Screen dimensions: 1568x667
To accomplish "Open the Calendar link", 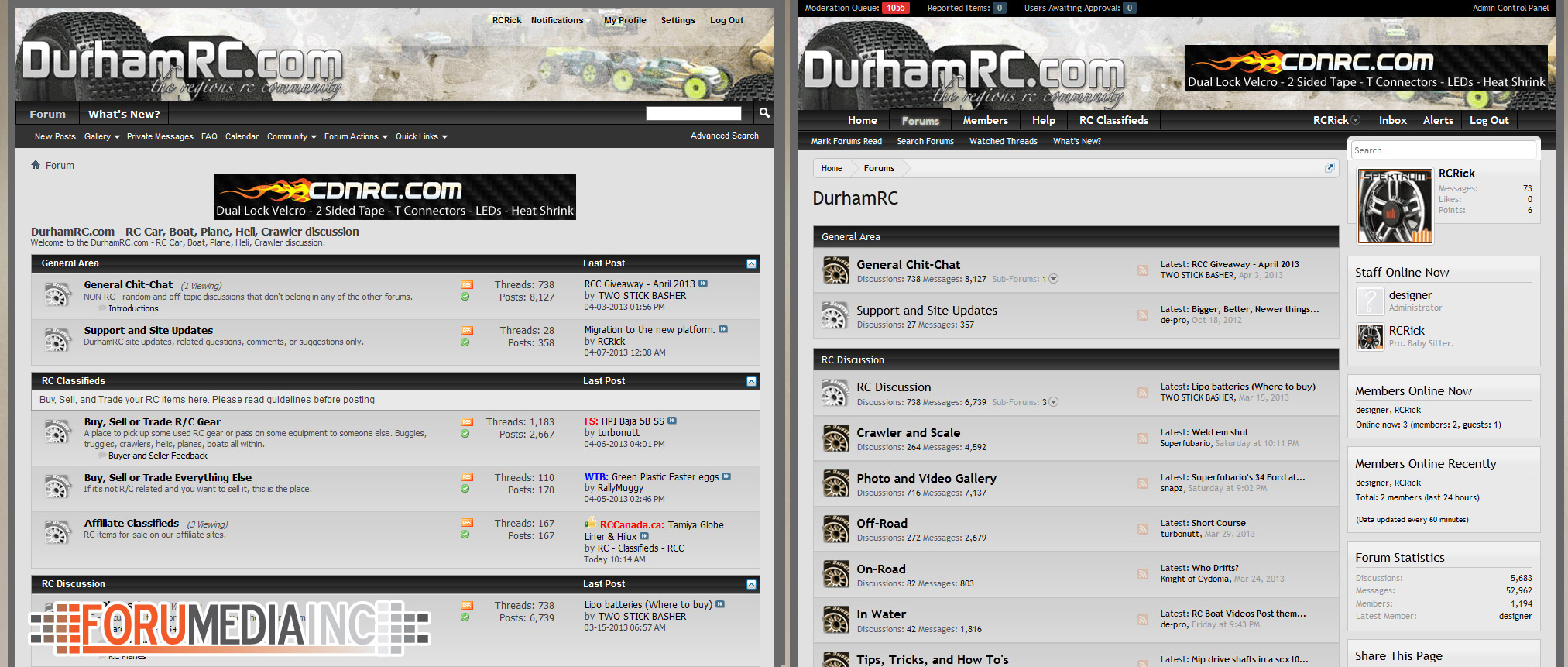I will pos(242,136).
